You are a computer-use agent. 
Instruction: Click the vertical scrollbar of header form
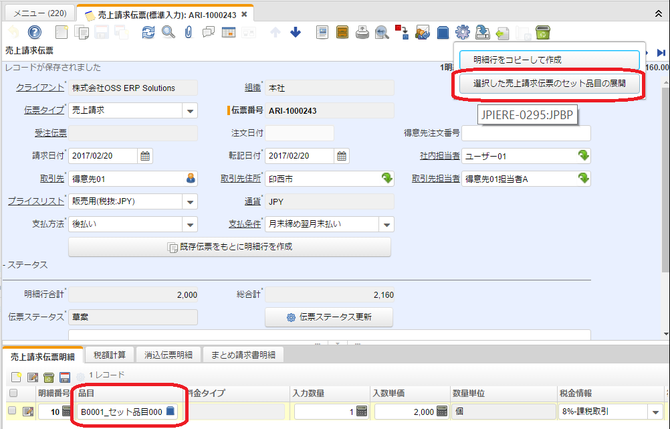point(665,179)
